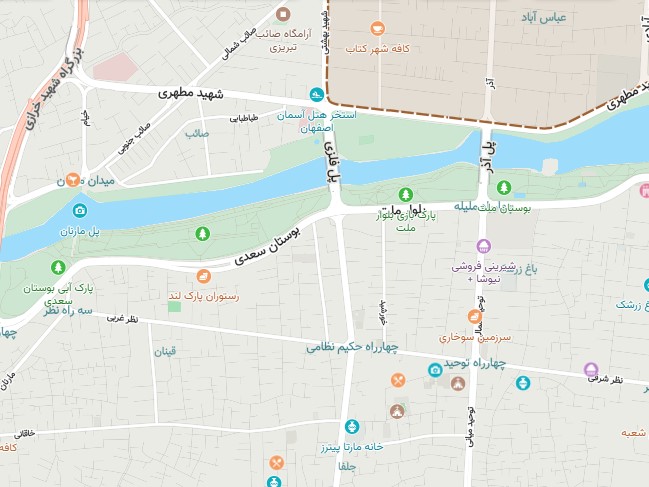Select the شهید مطهری street label
Image resolution: width=649 pixels, height=487 pixels.
191,94
